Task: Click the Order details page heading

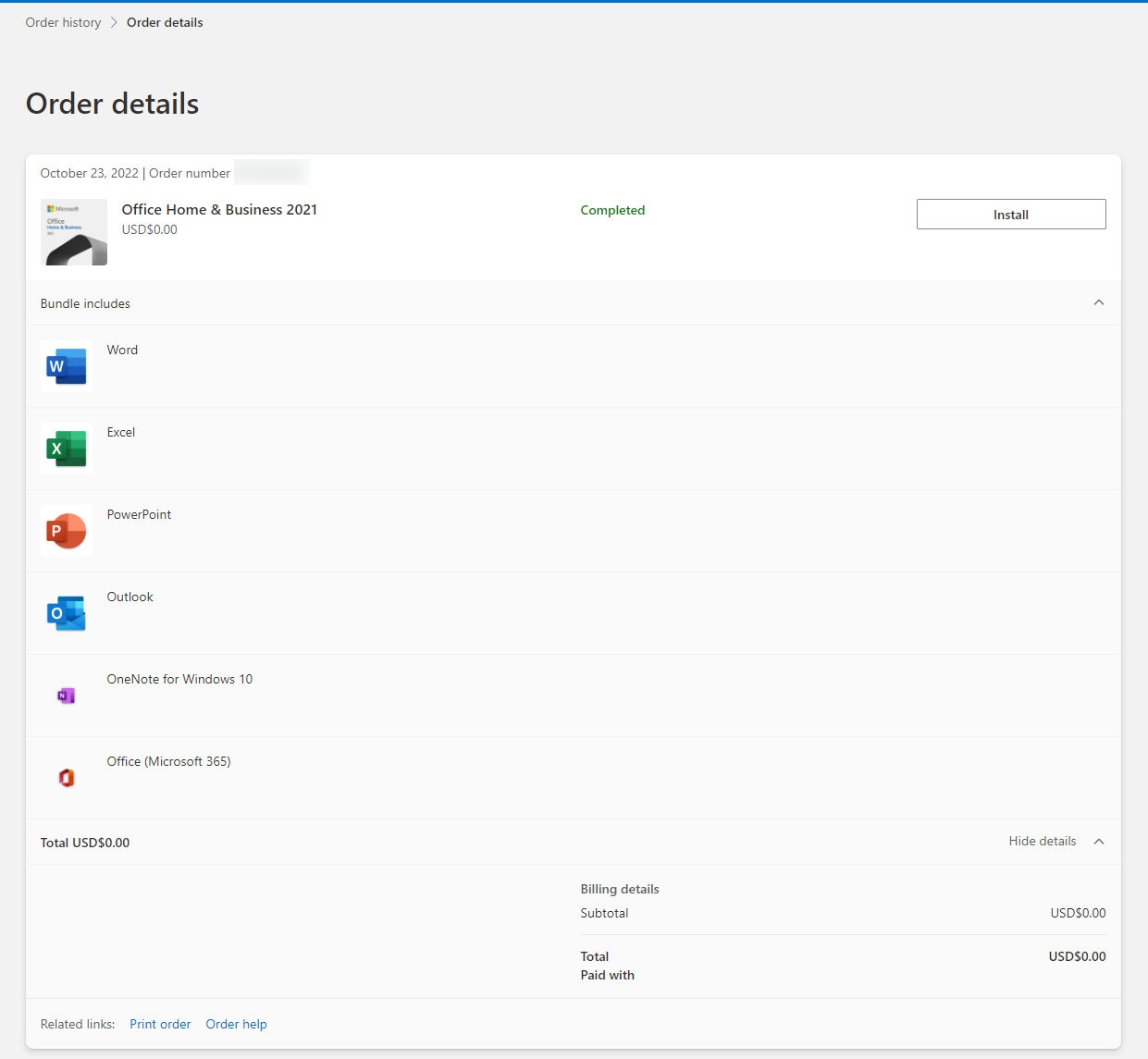Action: click(112, 104)
